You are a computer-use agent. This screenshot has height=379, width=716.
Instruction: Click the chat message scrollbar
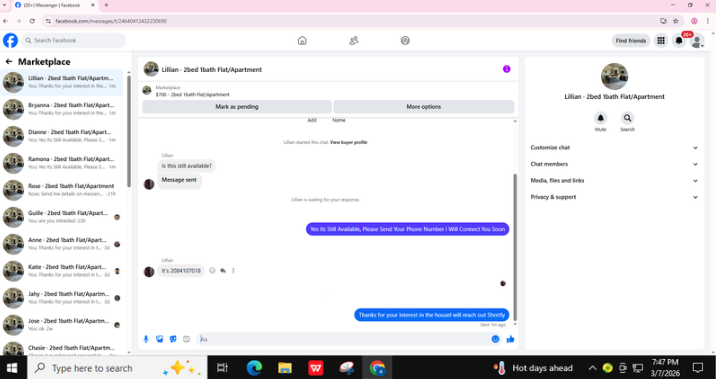(515, 247)
